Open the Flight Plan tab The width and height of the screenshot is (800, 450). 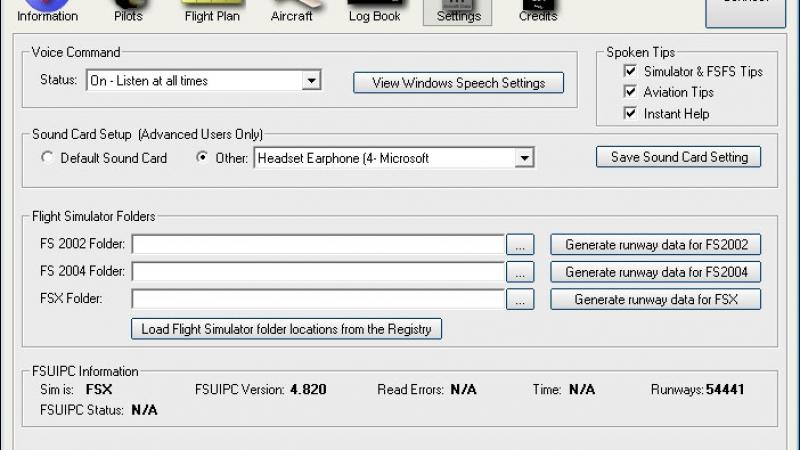tap(212, 12)
